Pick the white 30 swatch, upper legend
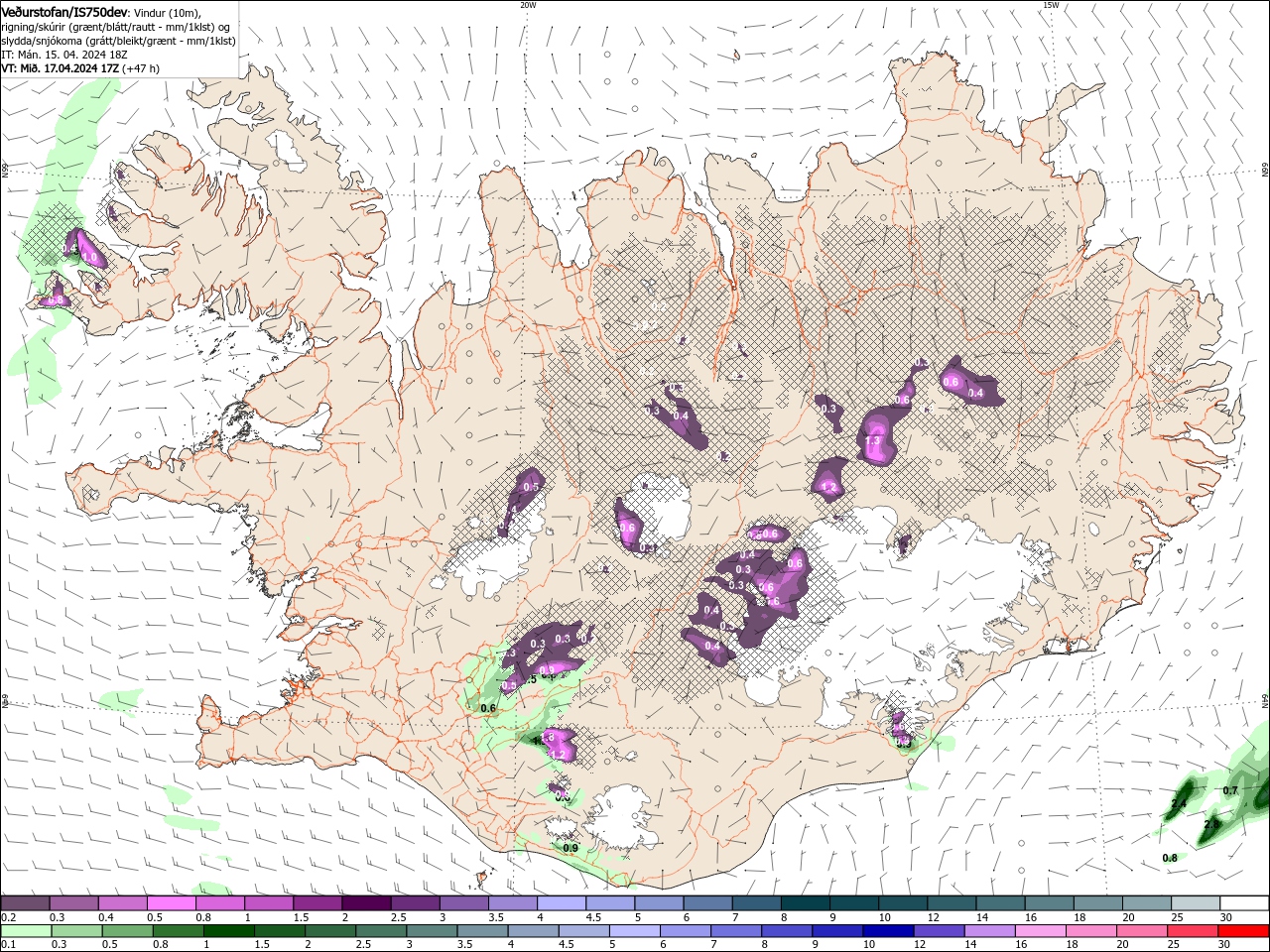The width and height of the screenshot is (1270, 952). coord(1244,903)
